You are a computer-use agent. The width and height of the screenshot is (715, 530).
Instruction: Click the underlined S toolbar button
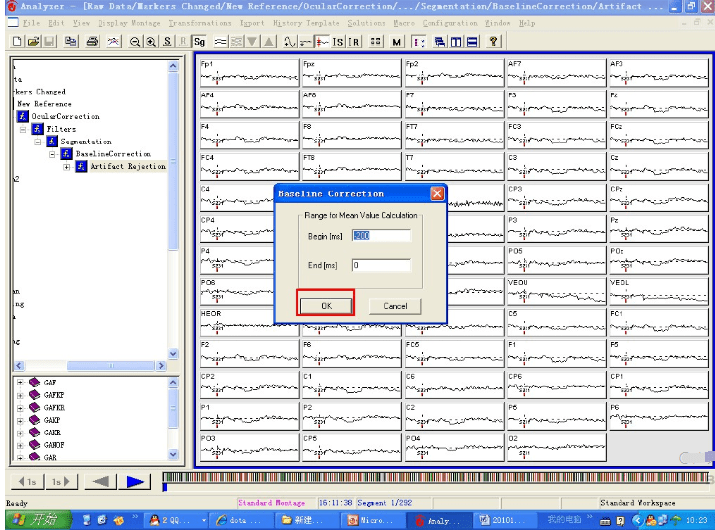167,42
